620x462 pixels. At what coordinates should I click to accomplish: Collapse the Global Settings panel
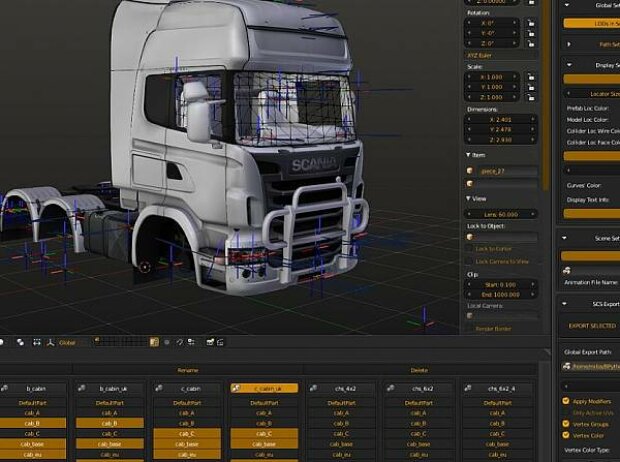567,5
